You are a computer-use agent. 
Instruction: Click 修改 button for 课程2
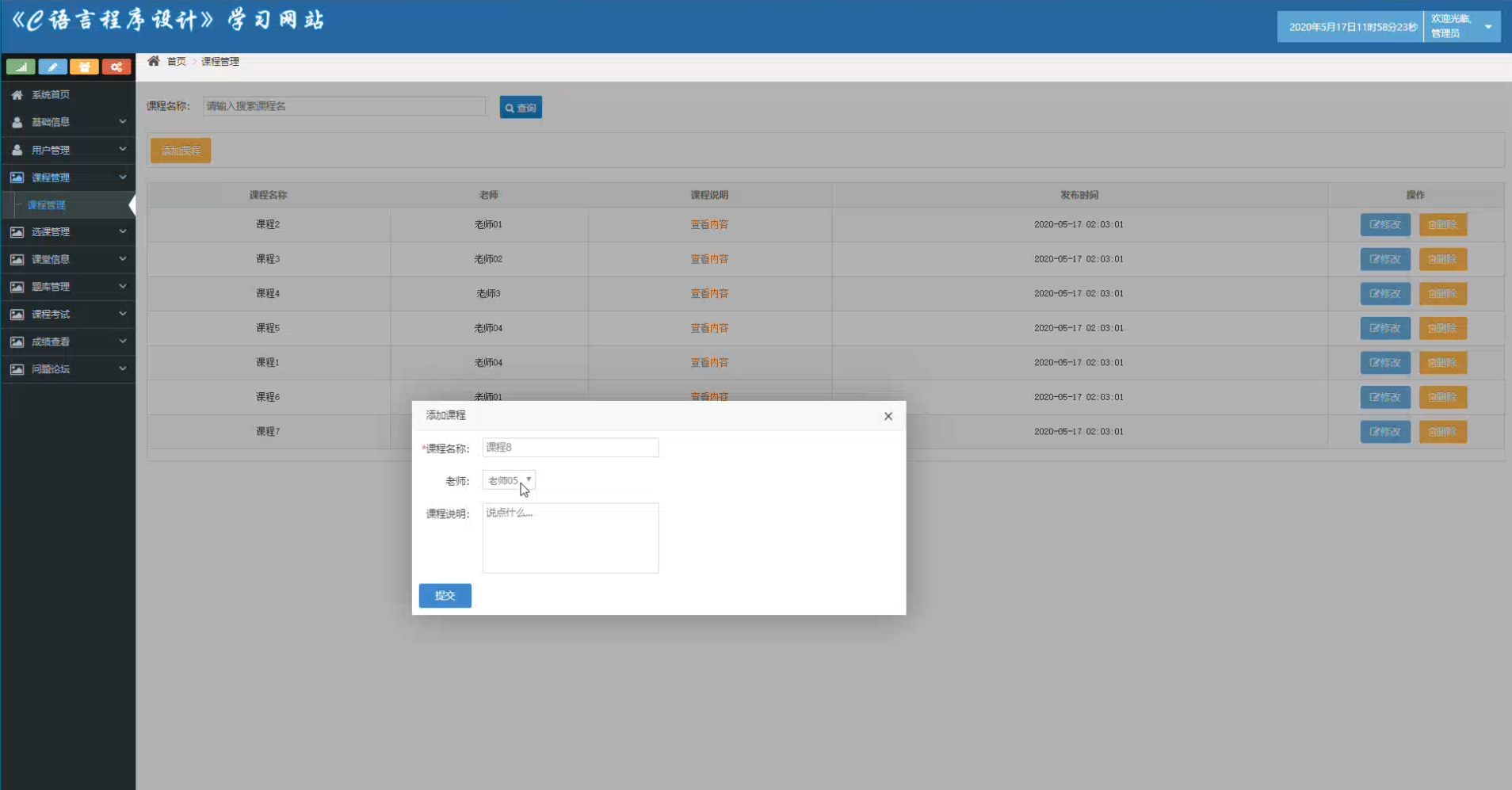coord(1385,225)
